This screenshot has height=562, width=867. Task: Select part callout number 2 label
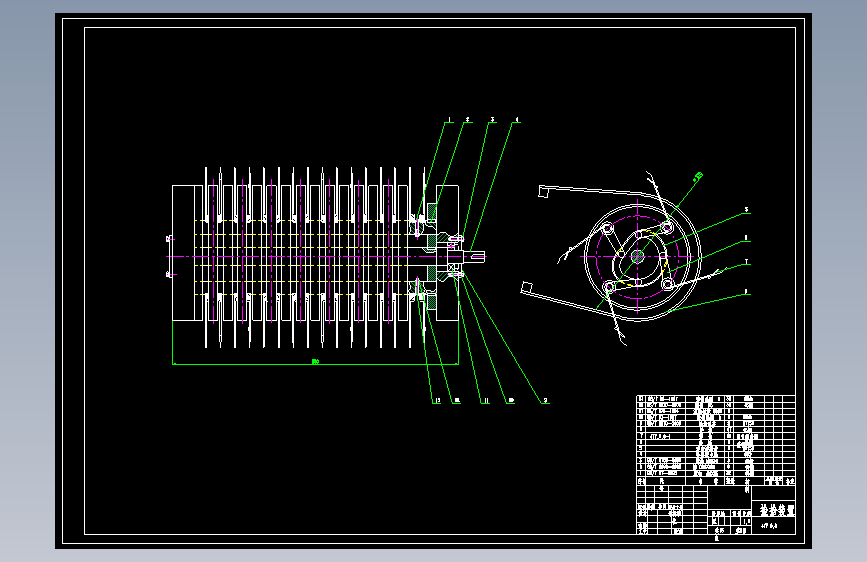point(468,119)
